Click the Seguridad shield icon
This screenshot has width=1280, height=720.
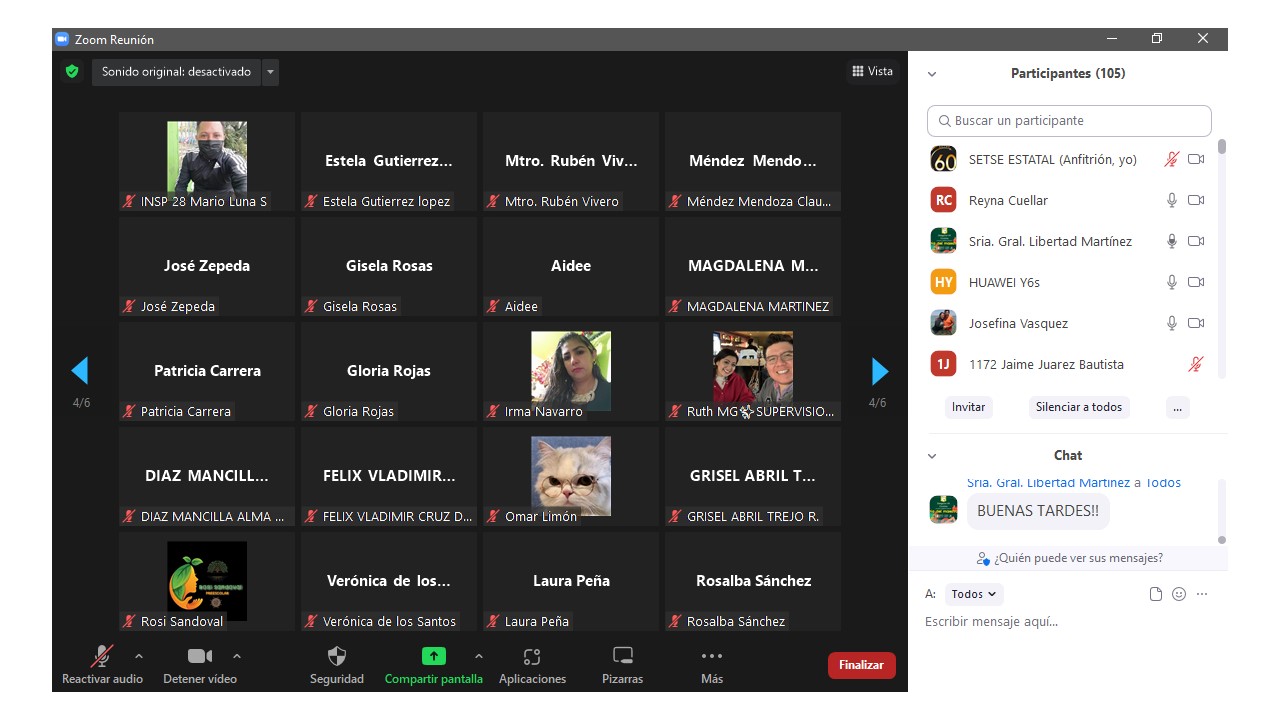coord(337,656)
